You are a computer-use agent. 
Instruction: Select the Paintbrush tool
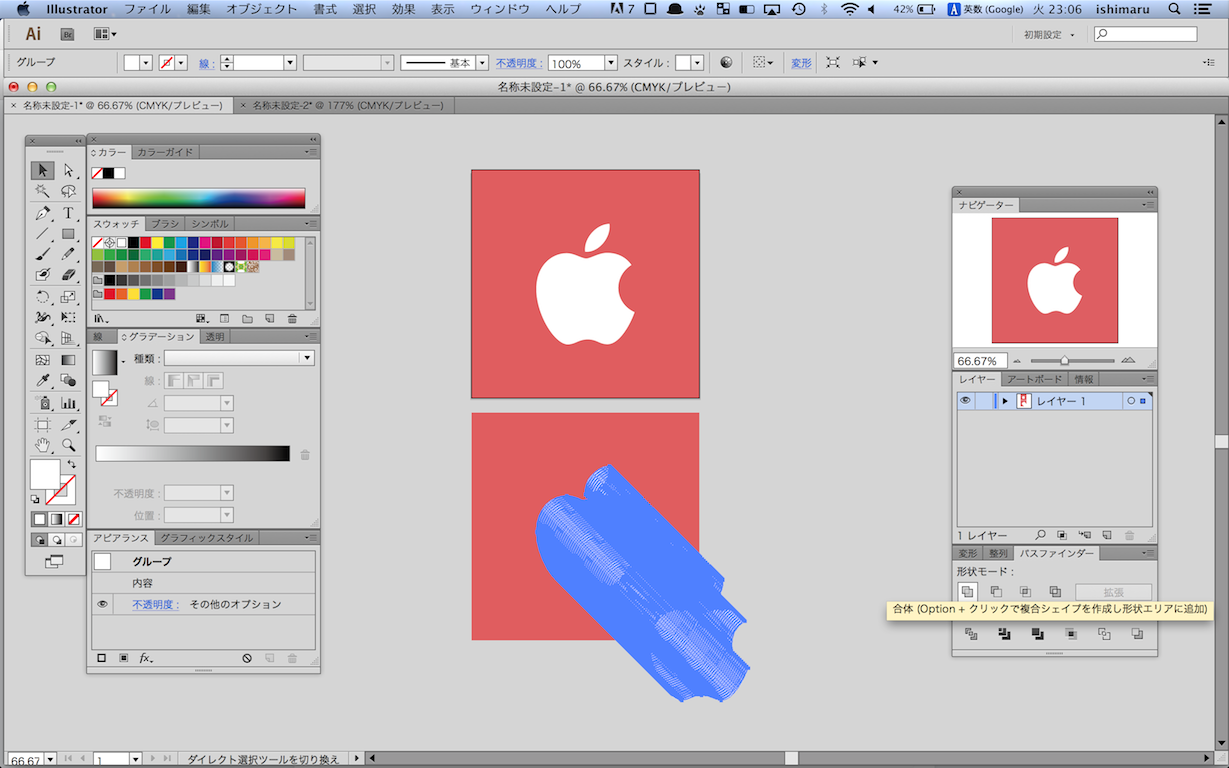tap(43, 254)
